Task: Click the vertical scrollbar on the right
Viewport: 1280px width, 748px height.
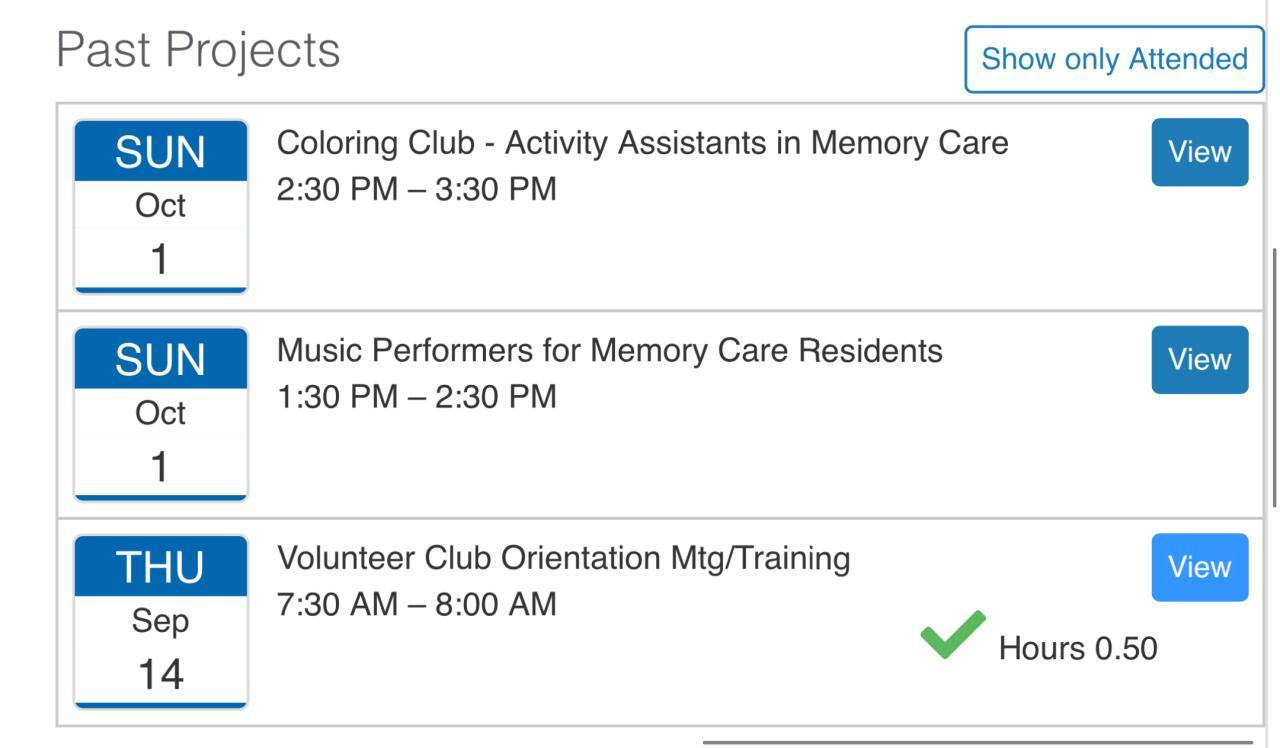Action: pyautogui.click(x=1274, y=378)
